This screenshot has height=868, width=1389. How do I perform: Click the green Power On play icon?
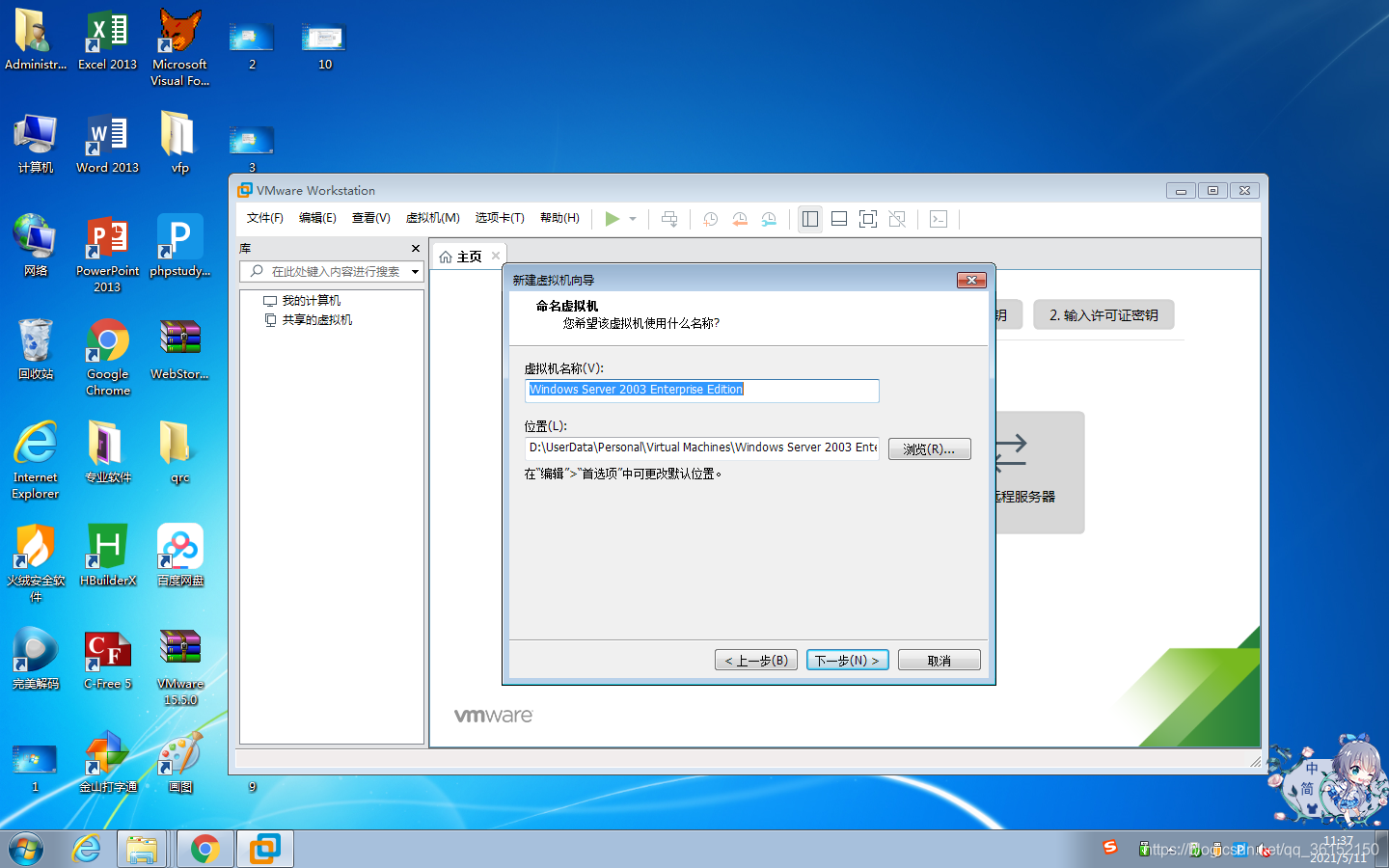click(612, 219)
